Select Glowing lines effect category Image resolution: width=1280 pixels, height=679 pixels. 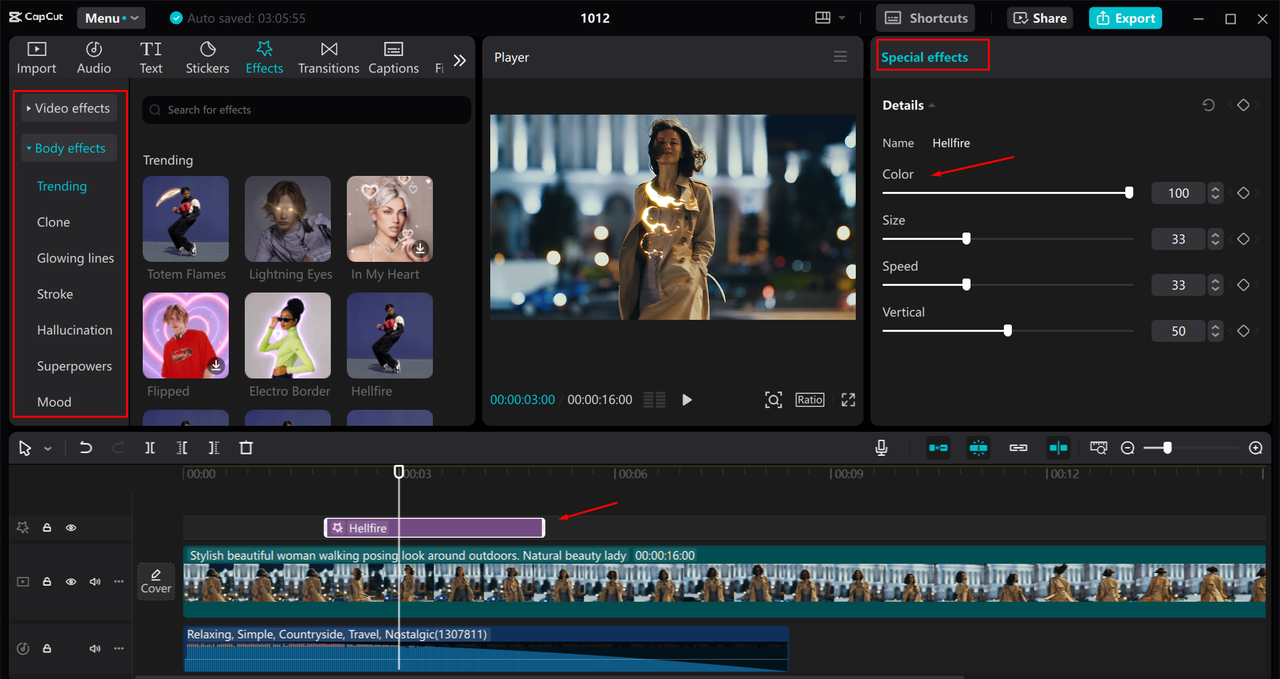tap(76, 258)
